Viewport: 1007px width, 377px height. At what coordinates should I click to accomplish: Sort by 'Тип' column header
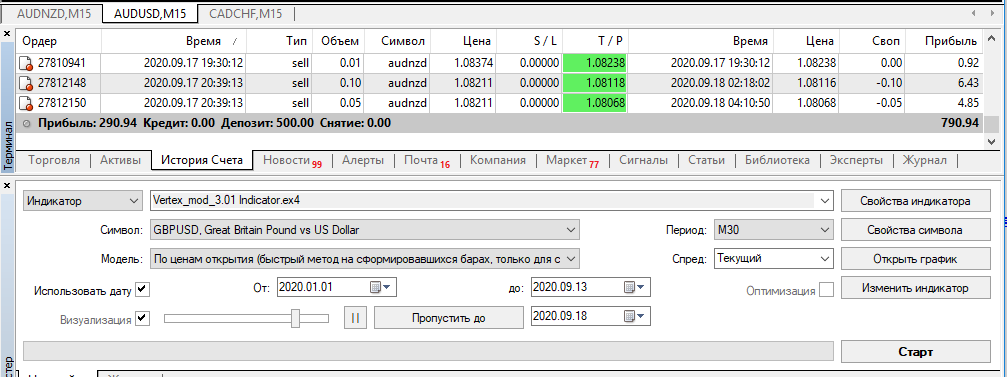pyautogui.click(x=279, y=41)
